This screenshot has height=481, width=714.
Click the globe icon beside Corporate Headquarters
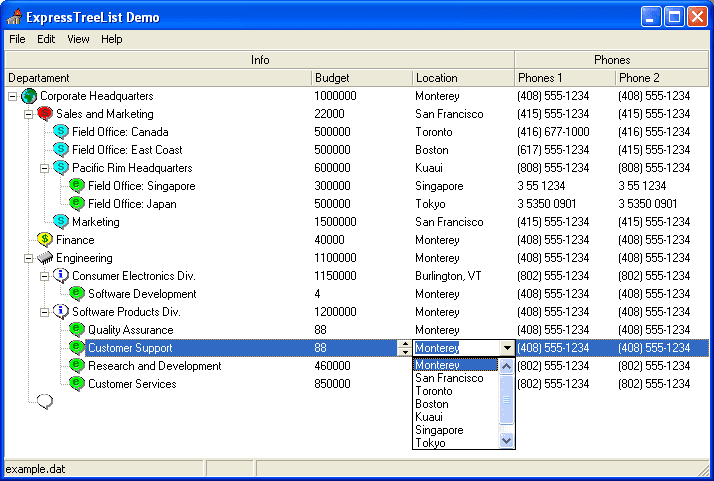coord(29,96)
